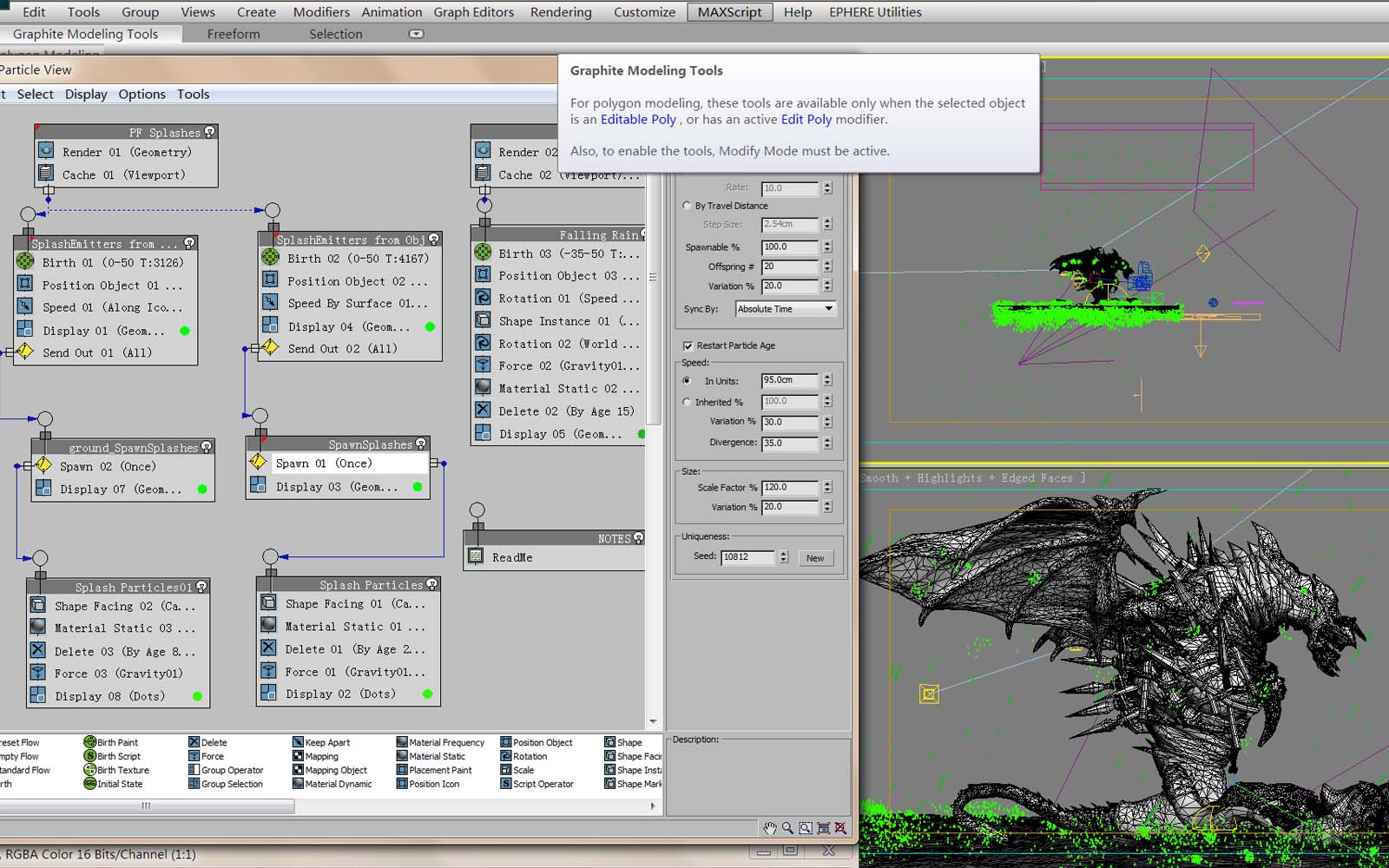The image size is (1389, 868).
Task: Open the Sync By Absolute Time dropdown
Action: [786, 309]
